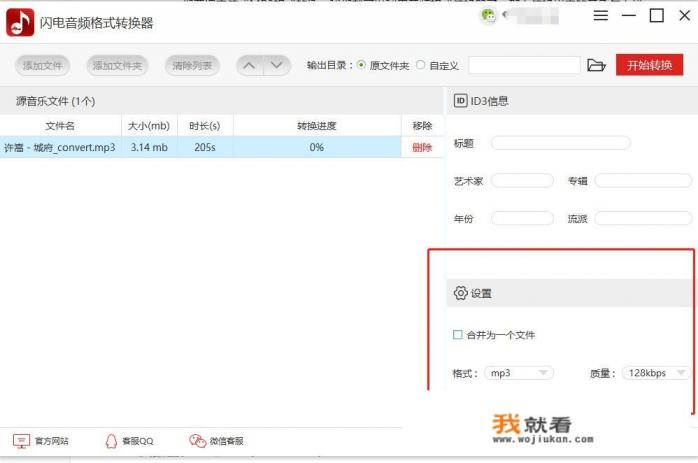Click the 时长(s) column header
The height and width of the screenshot is (463, 698).
coord(205,126)
